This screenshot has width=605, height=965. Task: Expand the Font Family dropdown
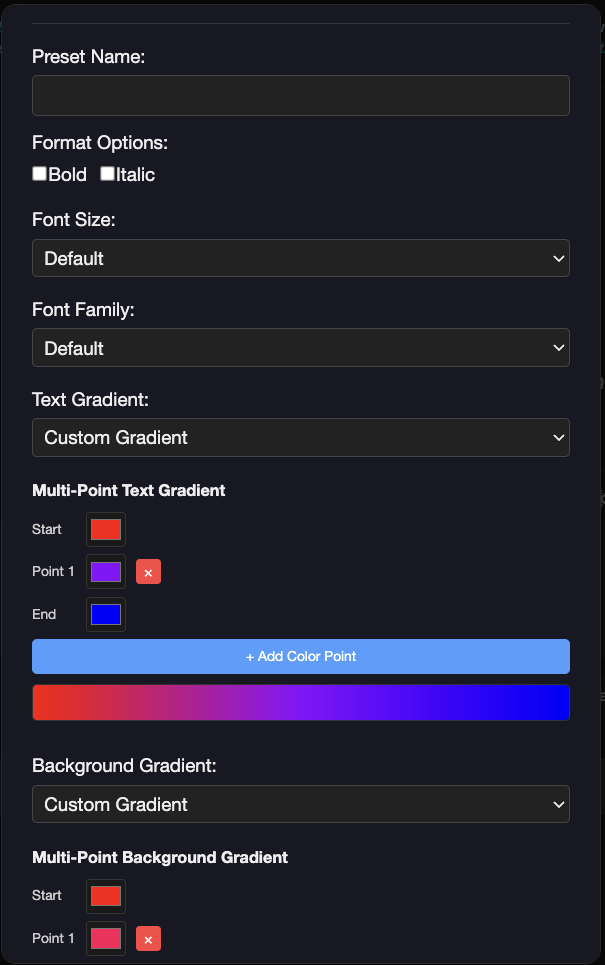[x=301, y=348]
